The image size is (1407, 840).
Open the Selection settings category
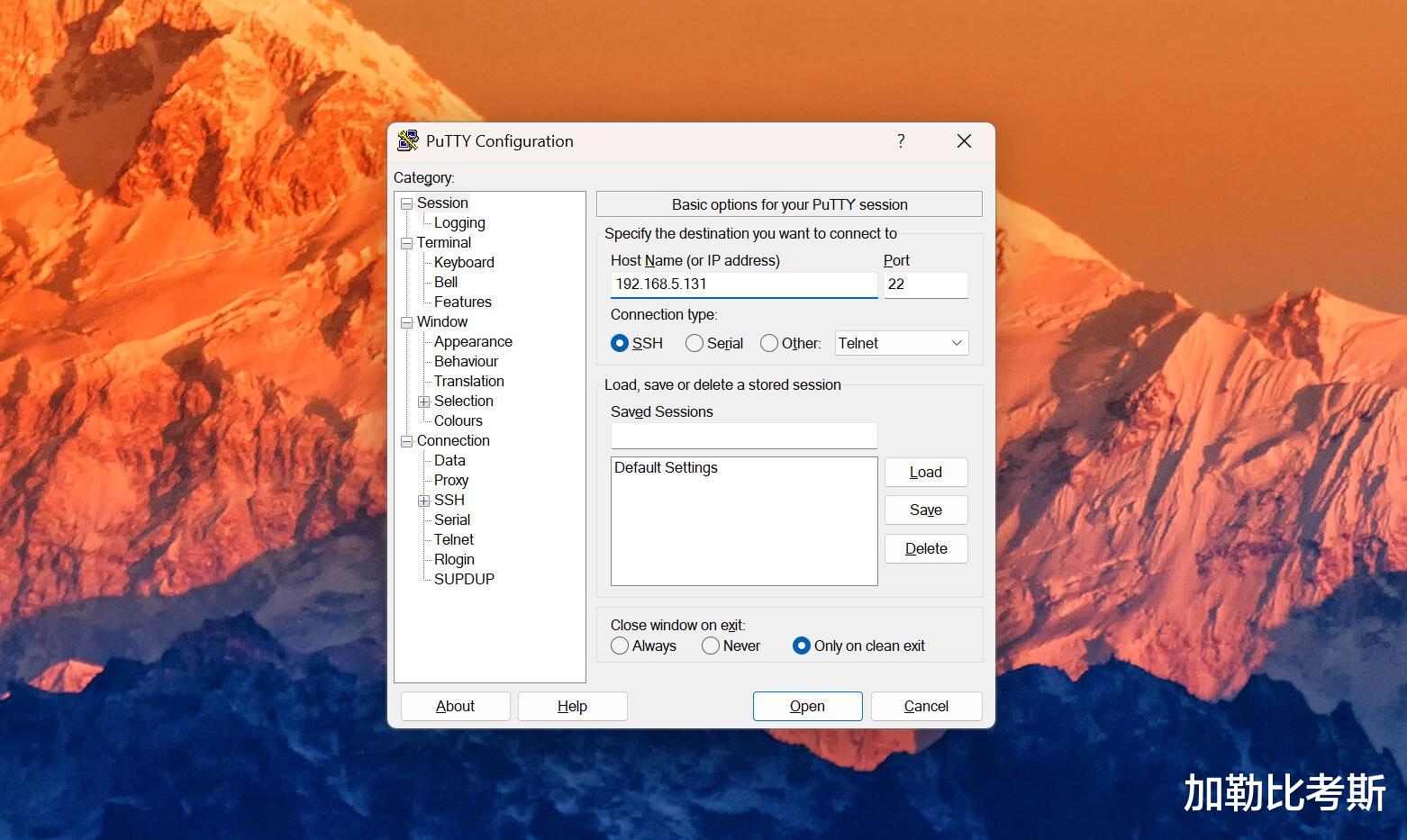(x=464, y=402)
